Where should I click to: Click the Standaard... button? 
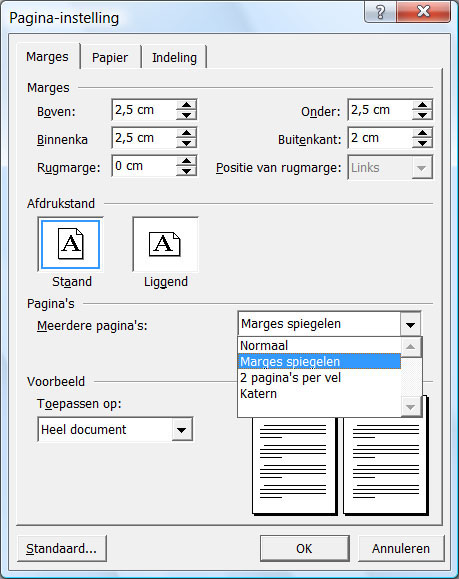tap(62, 549)
